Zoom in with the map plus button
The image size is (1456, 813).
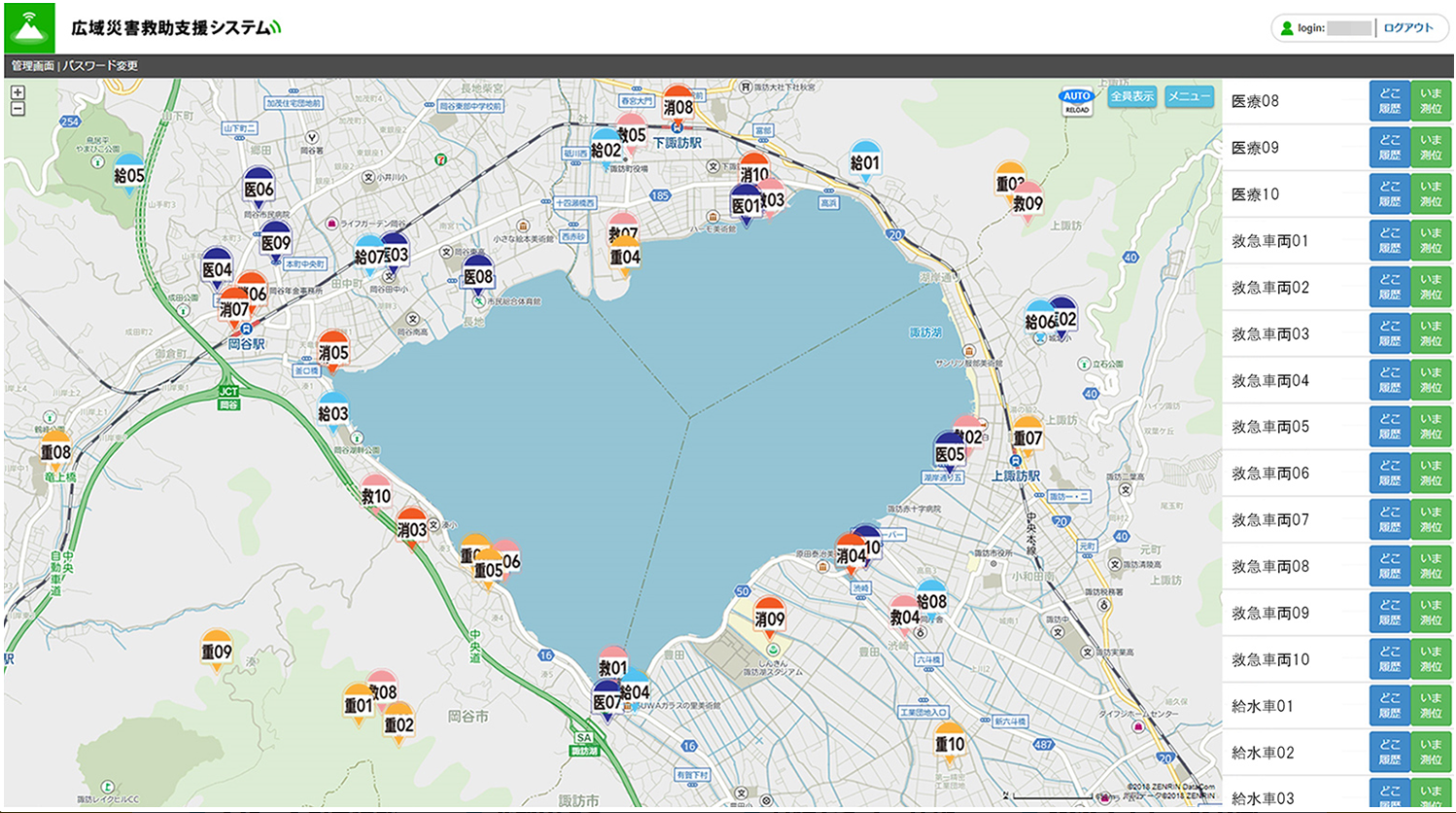pyautogui.click(x=17, y=93)
